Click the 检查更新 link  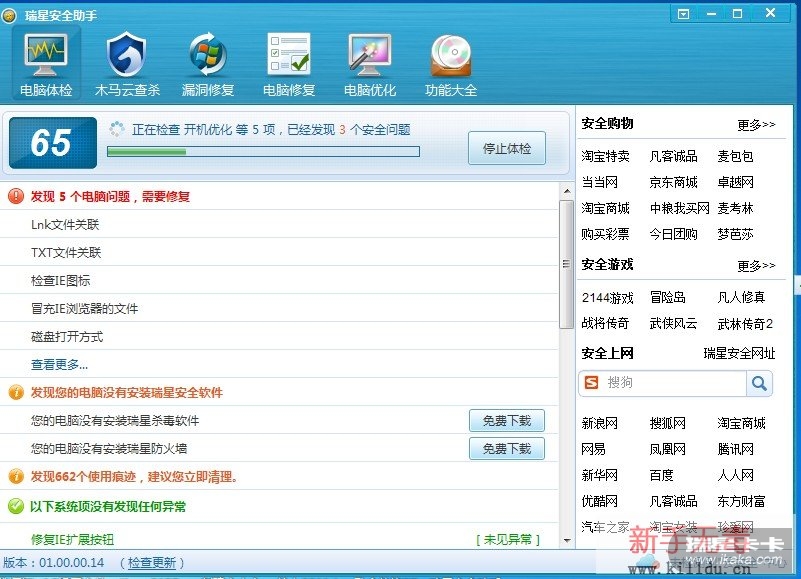[152, 563]
